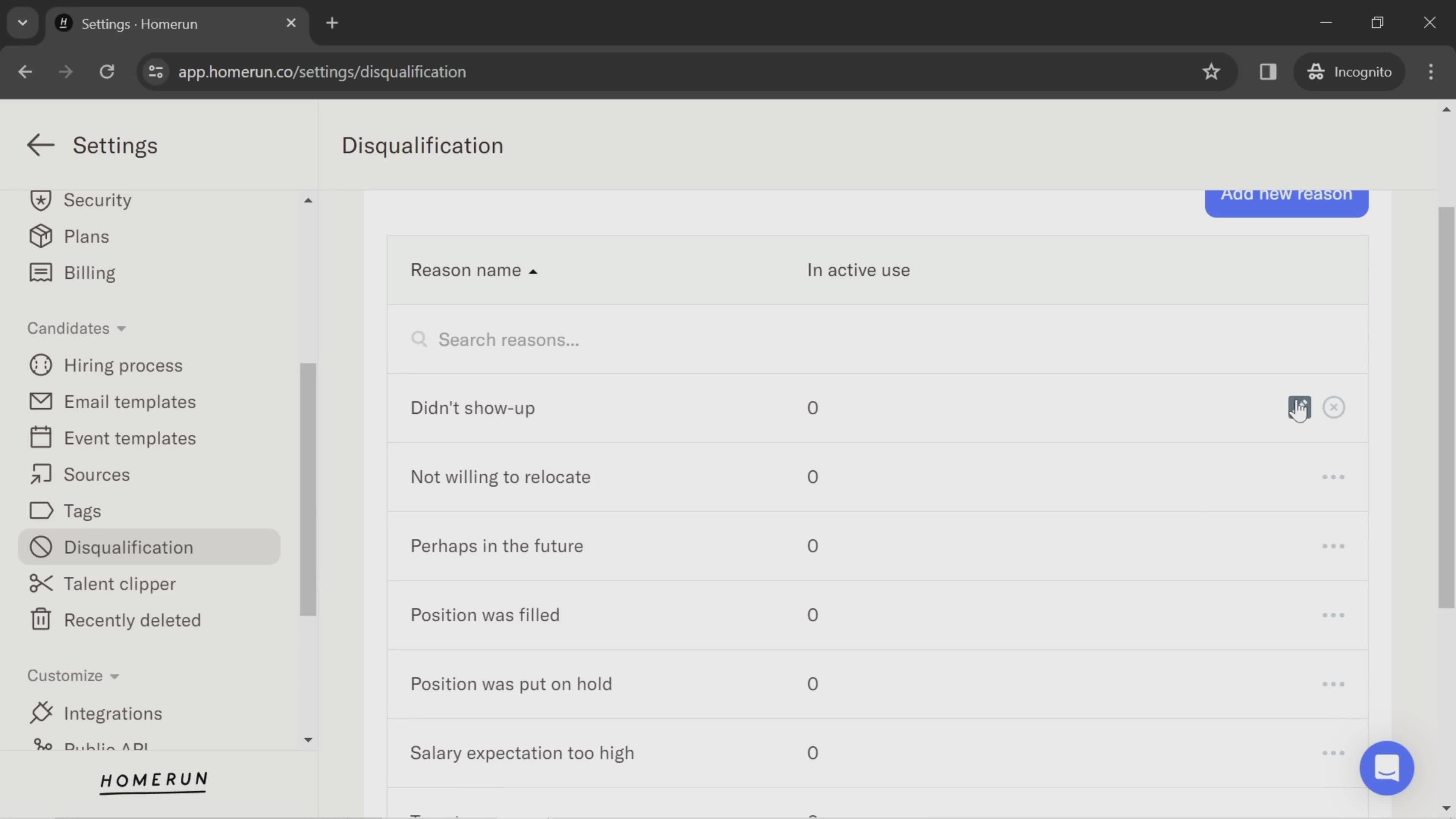Click the Integrations plug icon
The width and height of the screenshot is (1456, 819).
pyautogui.click(x=41, y=713)
